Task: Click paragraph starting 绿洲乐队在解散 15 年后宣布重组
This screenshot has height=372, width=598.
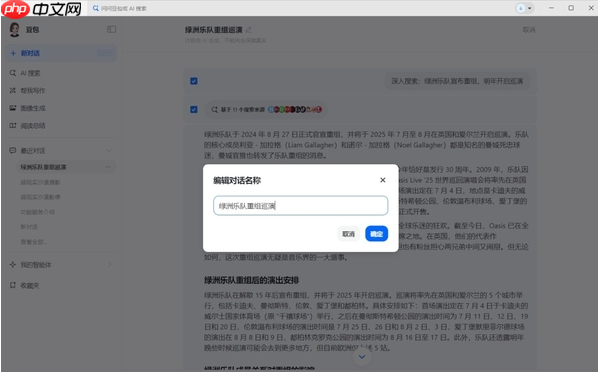Action: click(366, 321)
